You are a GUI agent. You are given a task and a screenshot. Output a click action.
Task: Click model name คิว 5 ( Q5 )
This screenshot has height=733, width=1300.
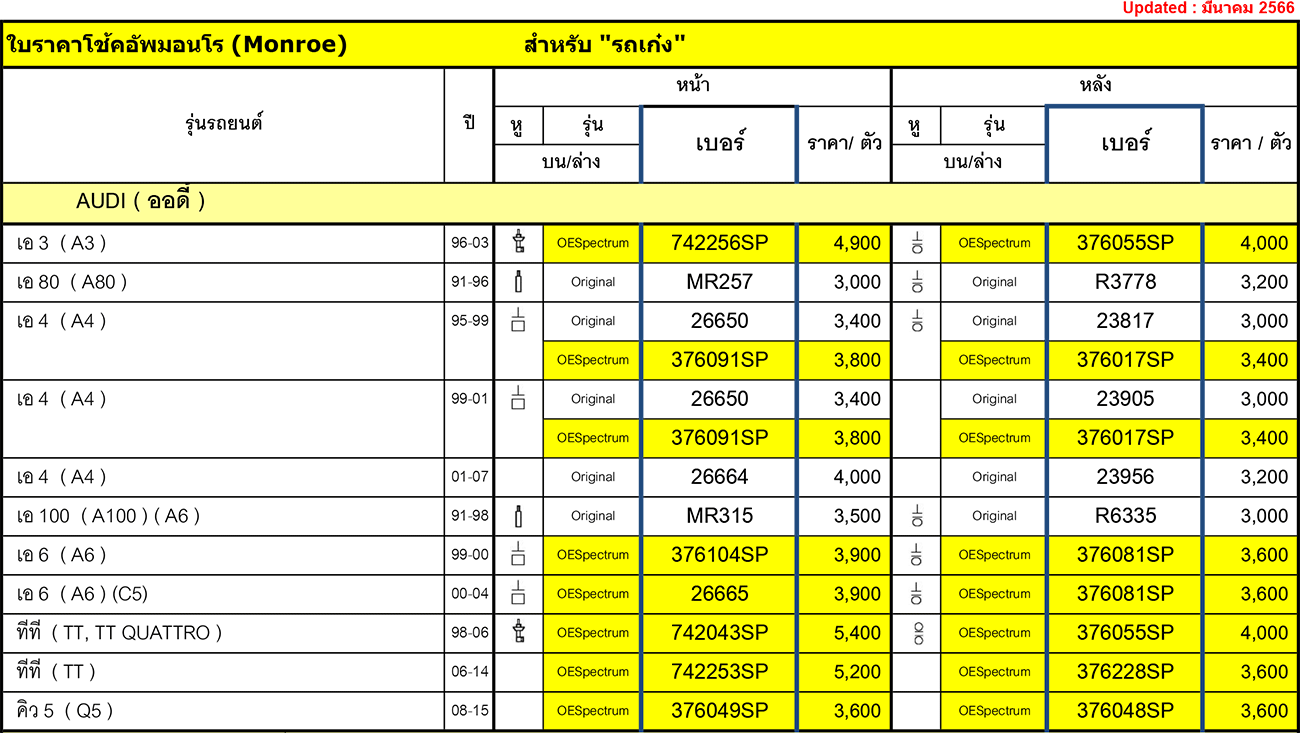coord(65,711)
